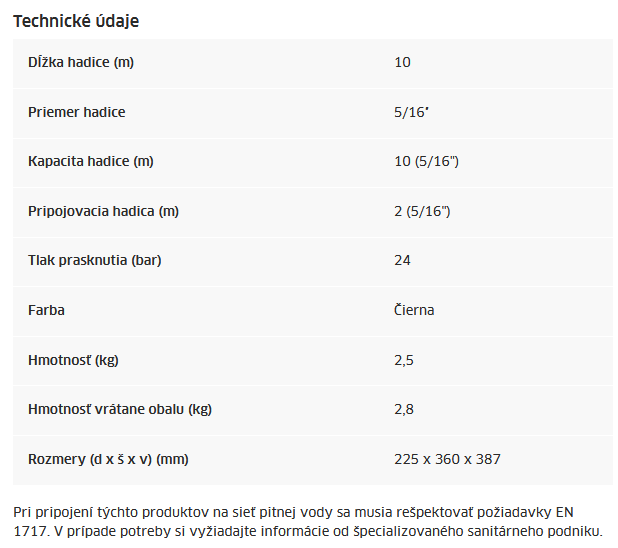Click the EN 1717 drinking water note paragraph
This screenshot has height=548, width=618.
pos(308,522)
